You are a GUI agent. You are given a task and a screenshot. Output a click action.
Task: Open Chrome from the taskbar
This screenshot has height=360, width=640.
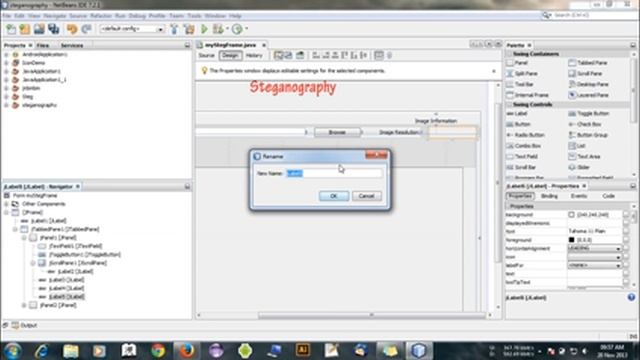[158, 351]
